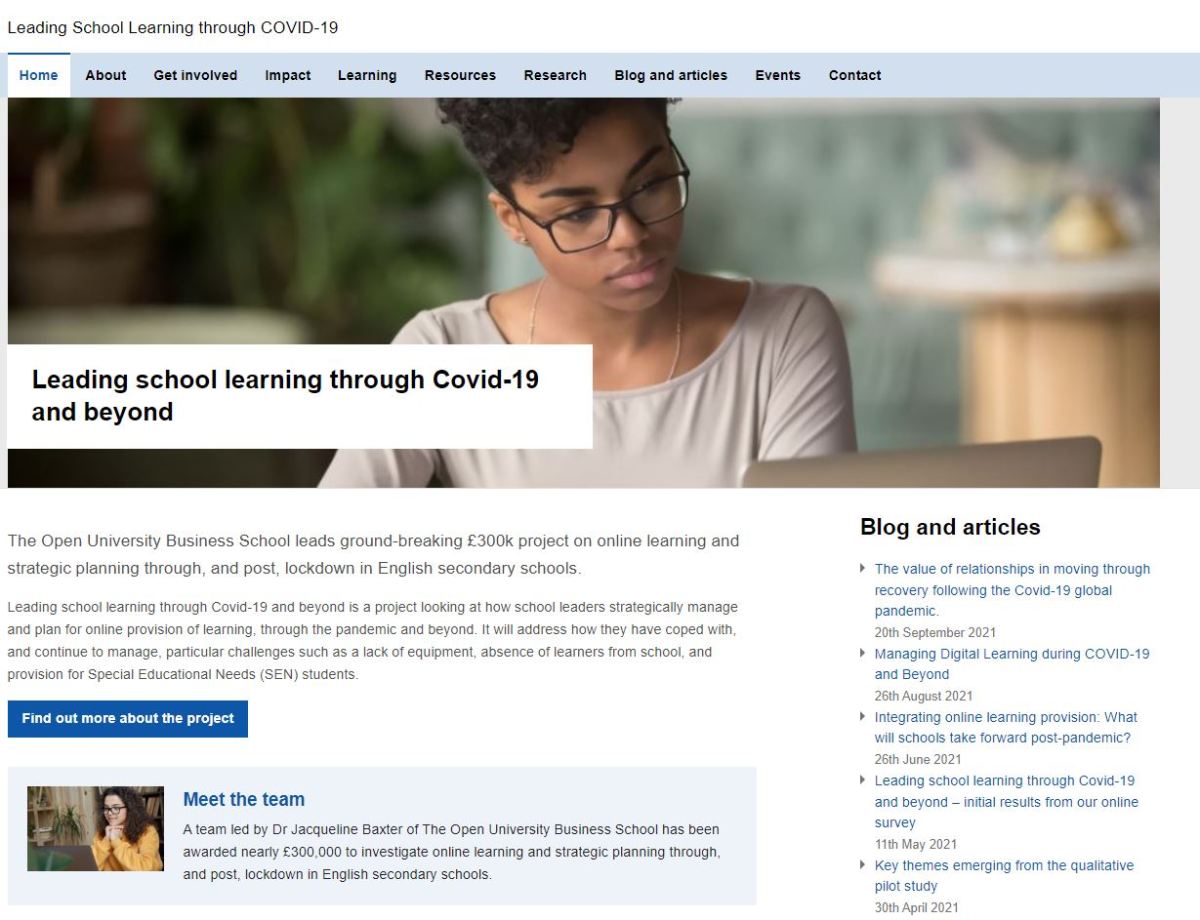Click Find out more about the project

coord(127,718)
